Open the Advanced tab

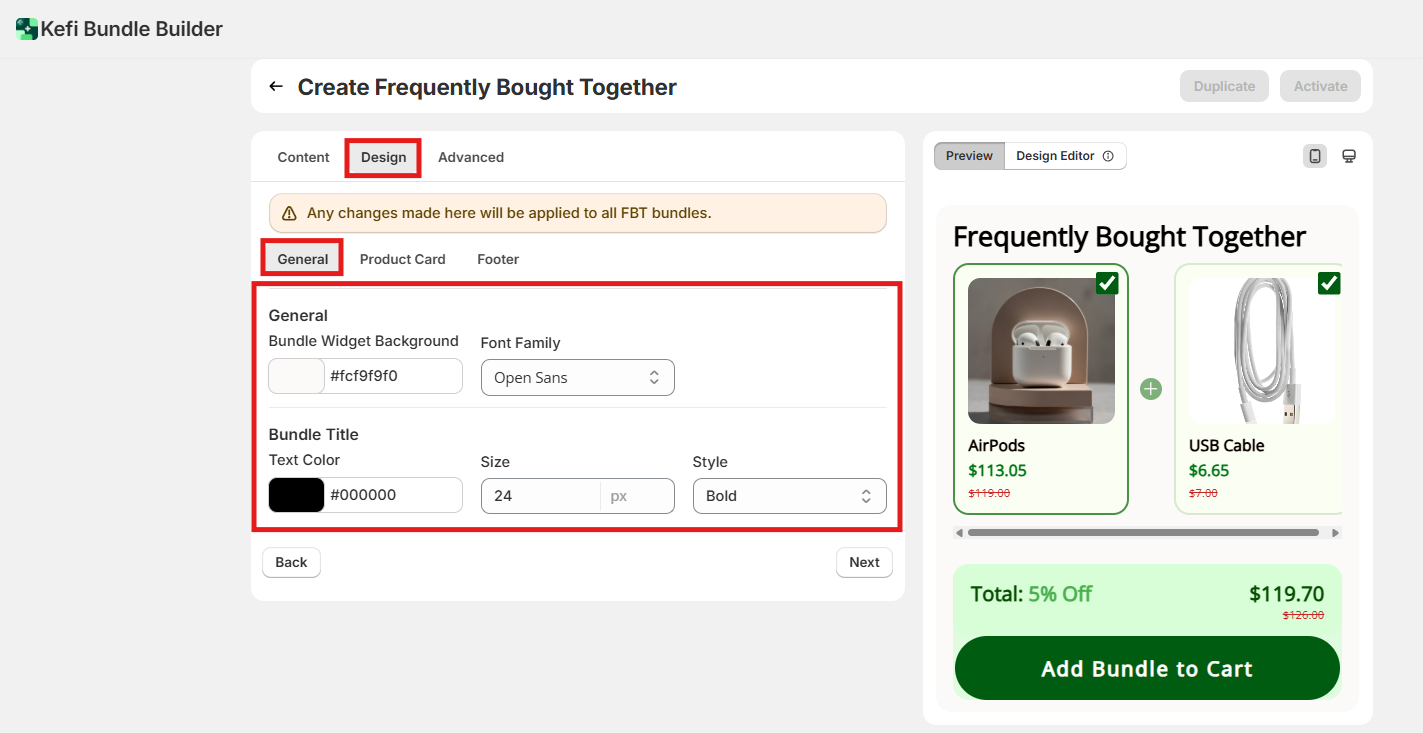coord(471,157)
